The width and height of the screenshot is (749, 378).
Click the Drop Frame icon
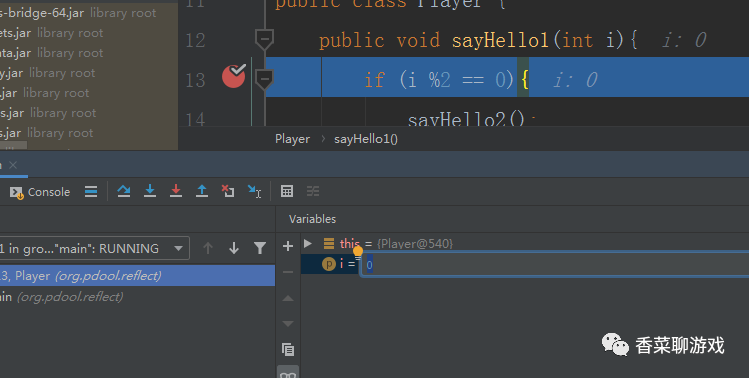[x=228, y=191]
